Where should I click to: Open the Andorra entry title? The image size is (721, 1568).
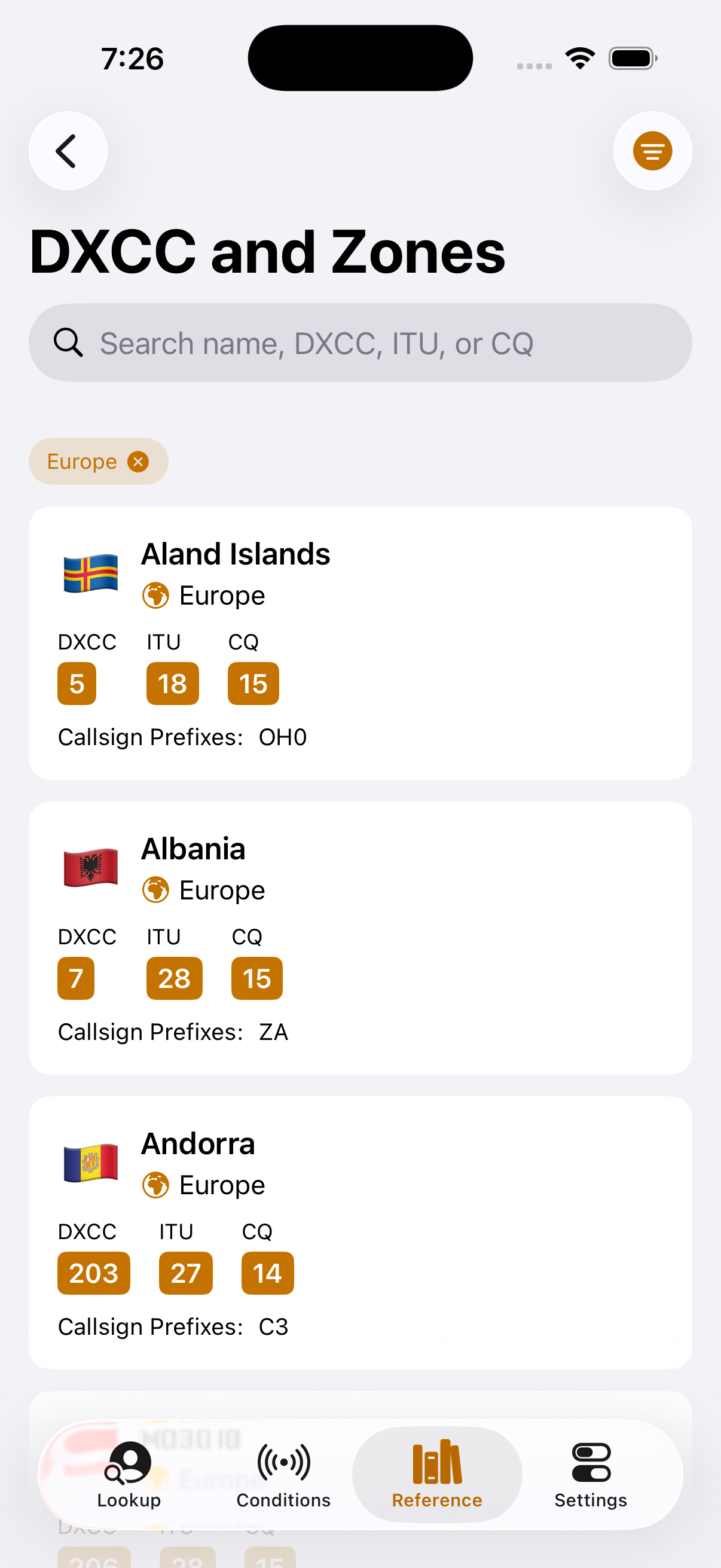198,1144
